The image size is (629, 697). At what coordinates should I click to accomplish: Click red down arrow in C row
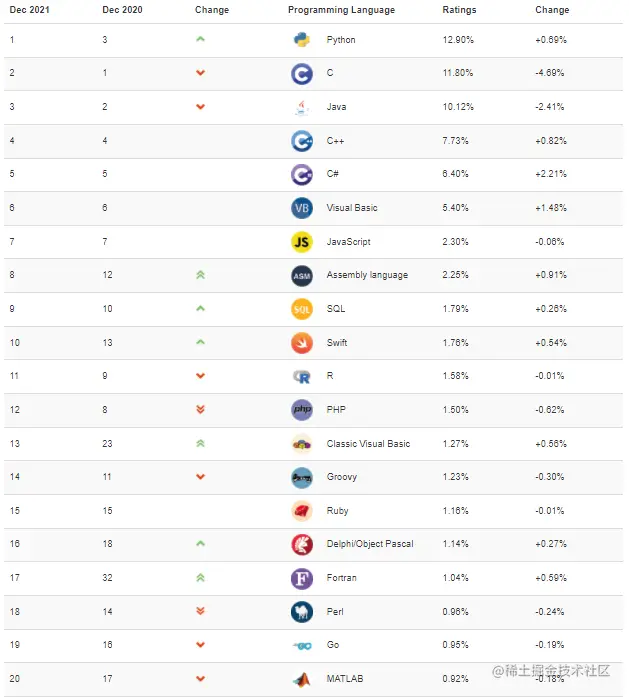pyautogui.click(x=200, y=72)
